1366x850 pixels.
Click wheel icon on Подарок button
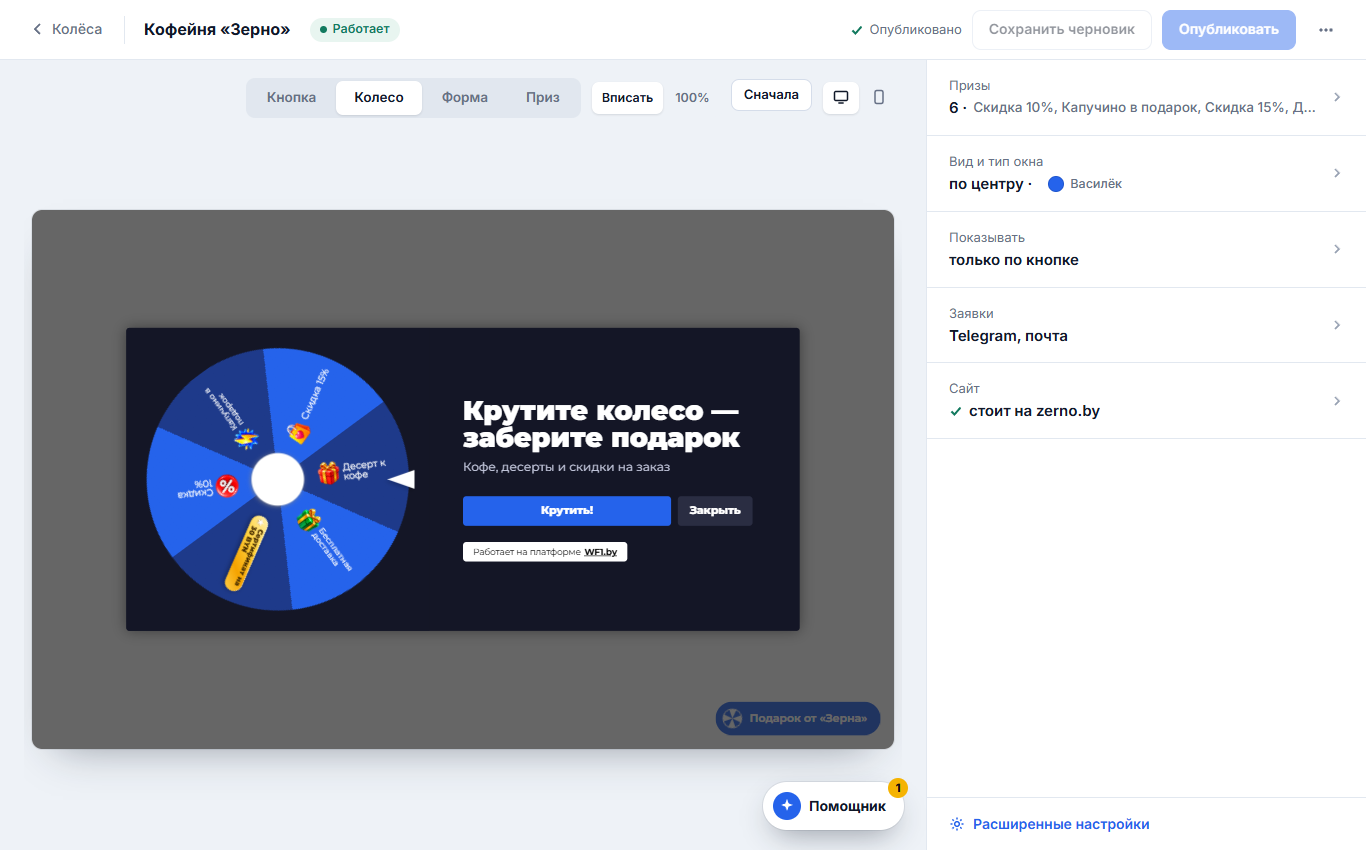[733, 718]
